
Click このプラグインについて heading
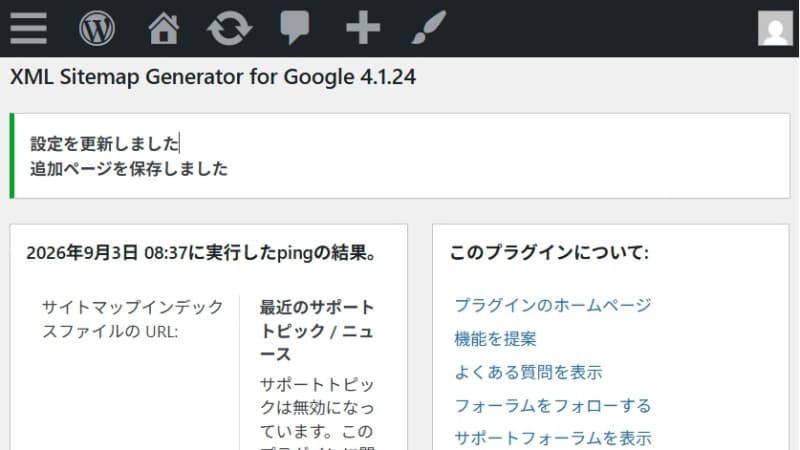click(549, 252)
